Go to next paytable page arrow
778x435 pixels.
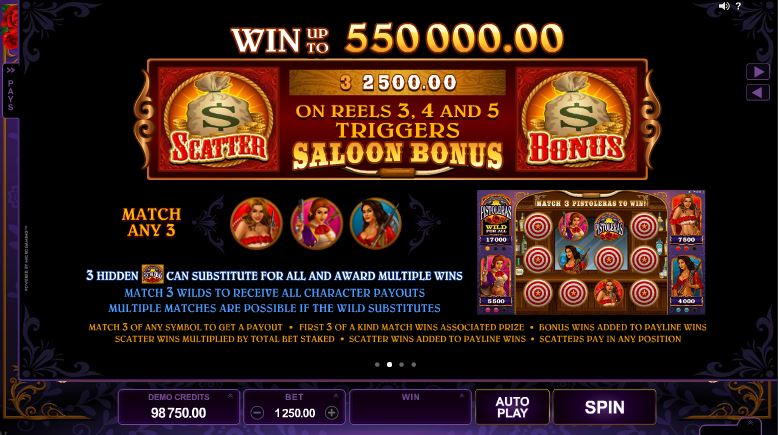[758, 72]
